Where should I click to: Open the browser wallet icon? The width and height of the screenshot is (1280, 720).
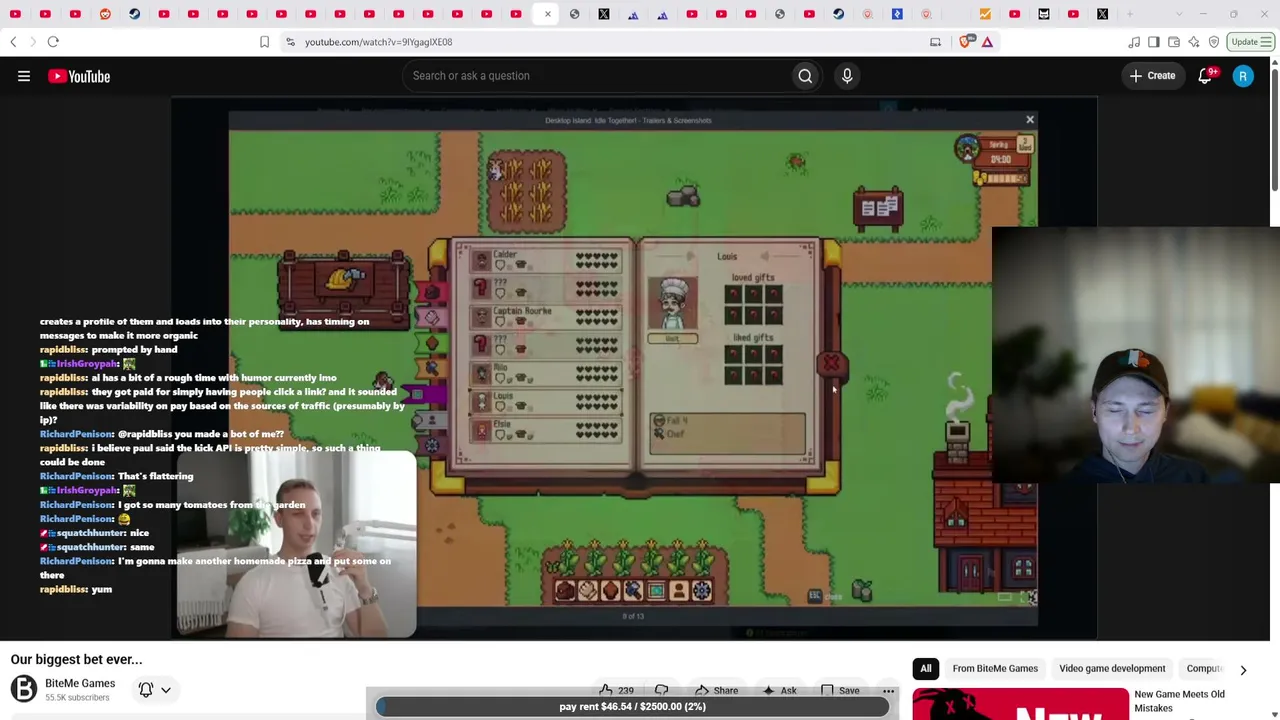coord(1174,42)
